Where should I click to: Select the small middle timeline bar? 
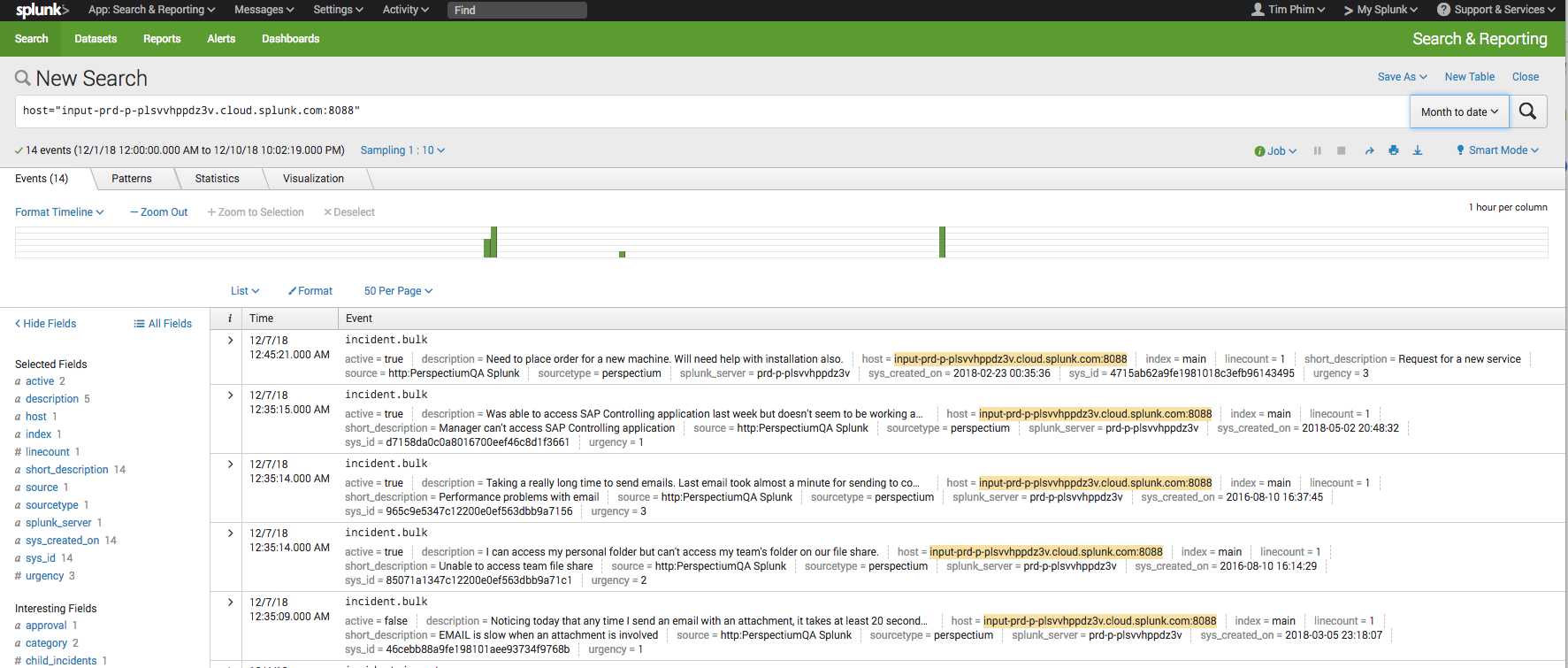(x=623, y=255)
